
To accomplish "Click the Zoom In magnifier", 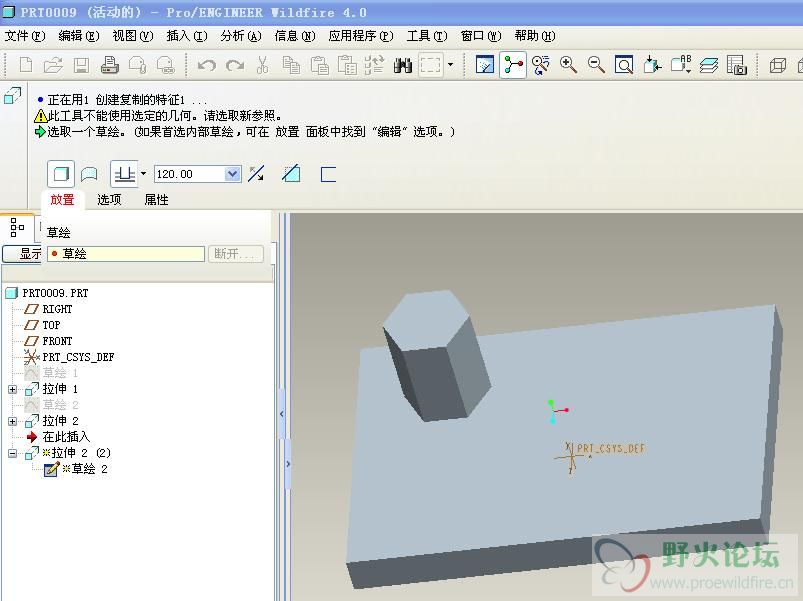I will (x=568, y=65).
